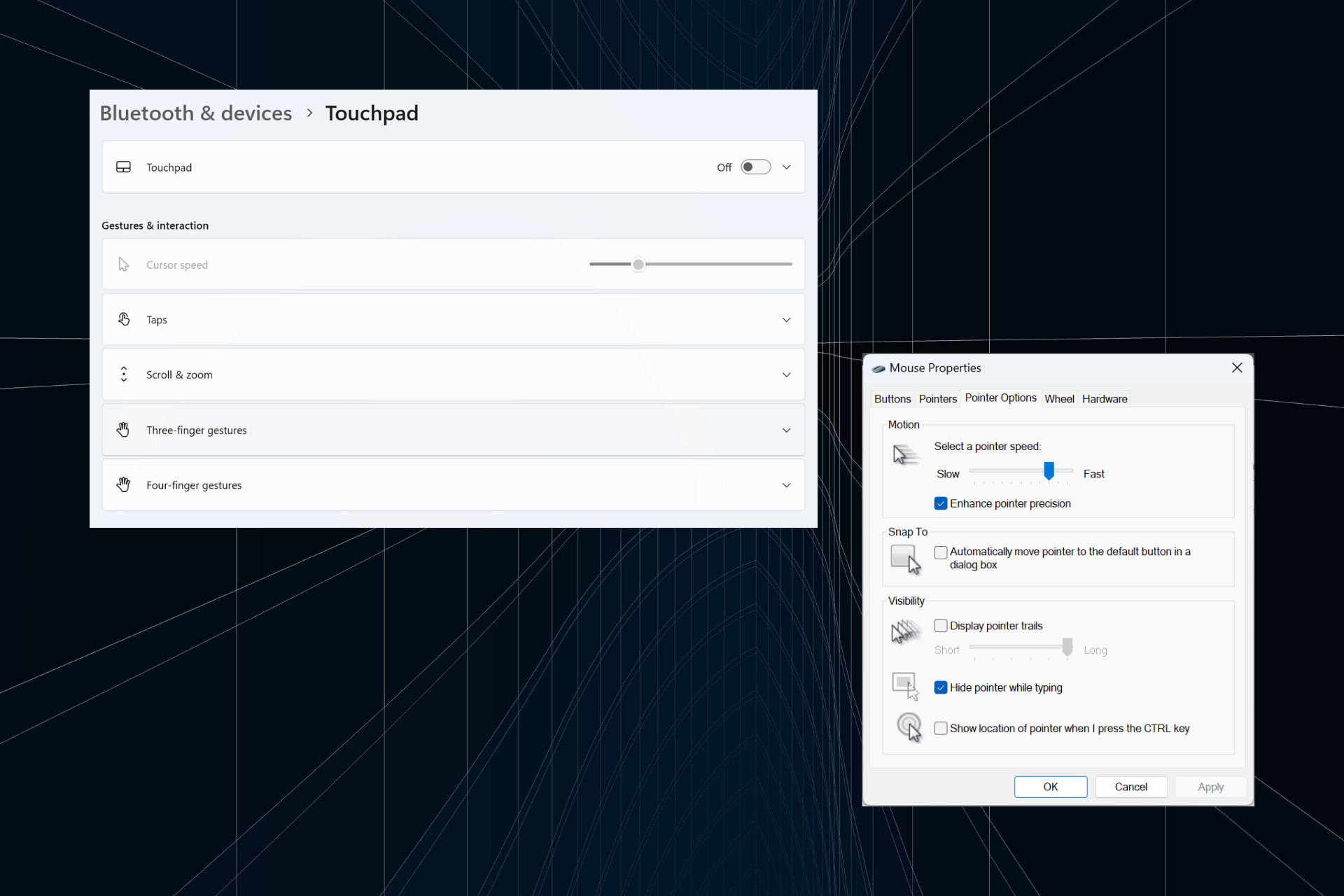This screenshot has width=1344, height=896.
Task: Click the touchpad icon in settings panel
Action: coord(123,167)
